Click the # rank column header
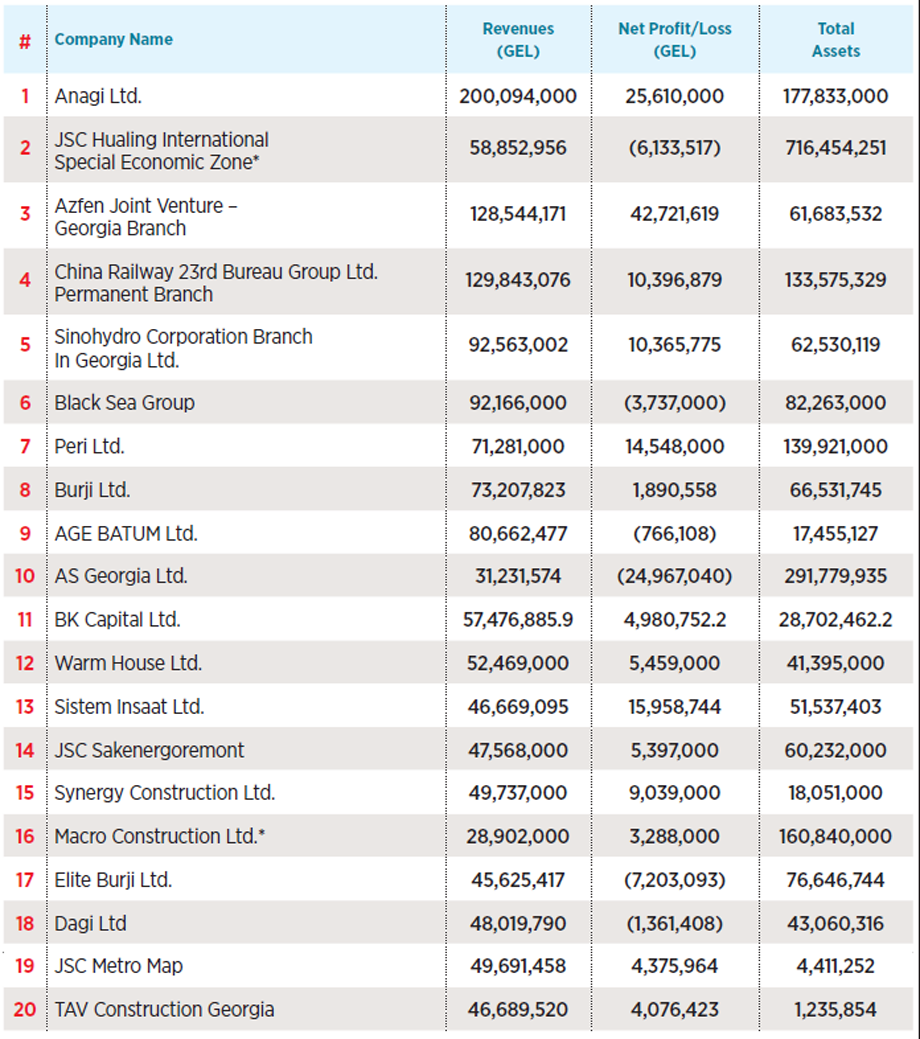920x1039 pixels. point(25,42)
